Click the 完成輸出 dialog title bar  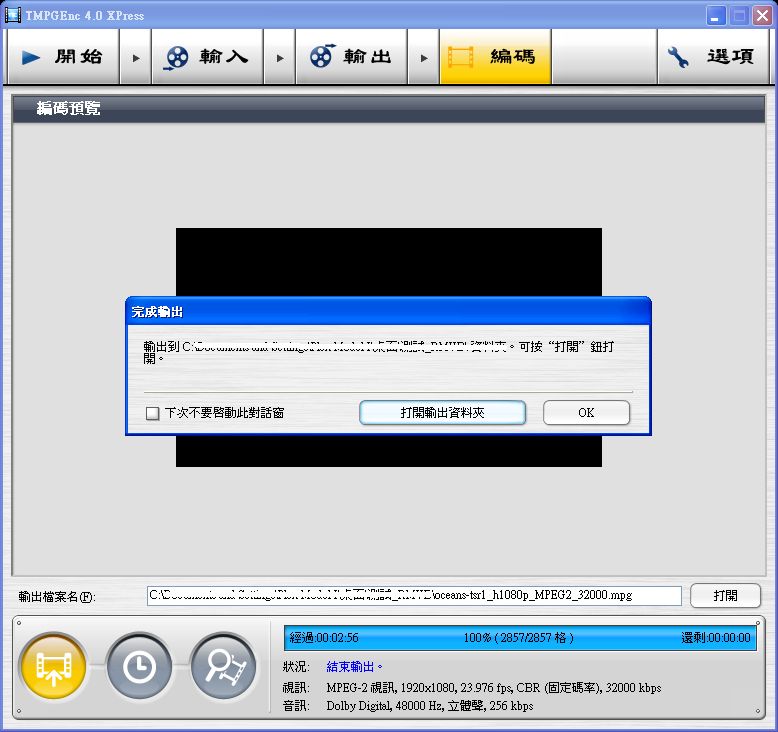click(388, 311)
